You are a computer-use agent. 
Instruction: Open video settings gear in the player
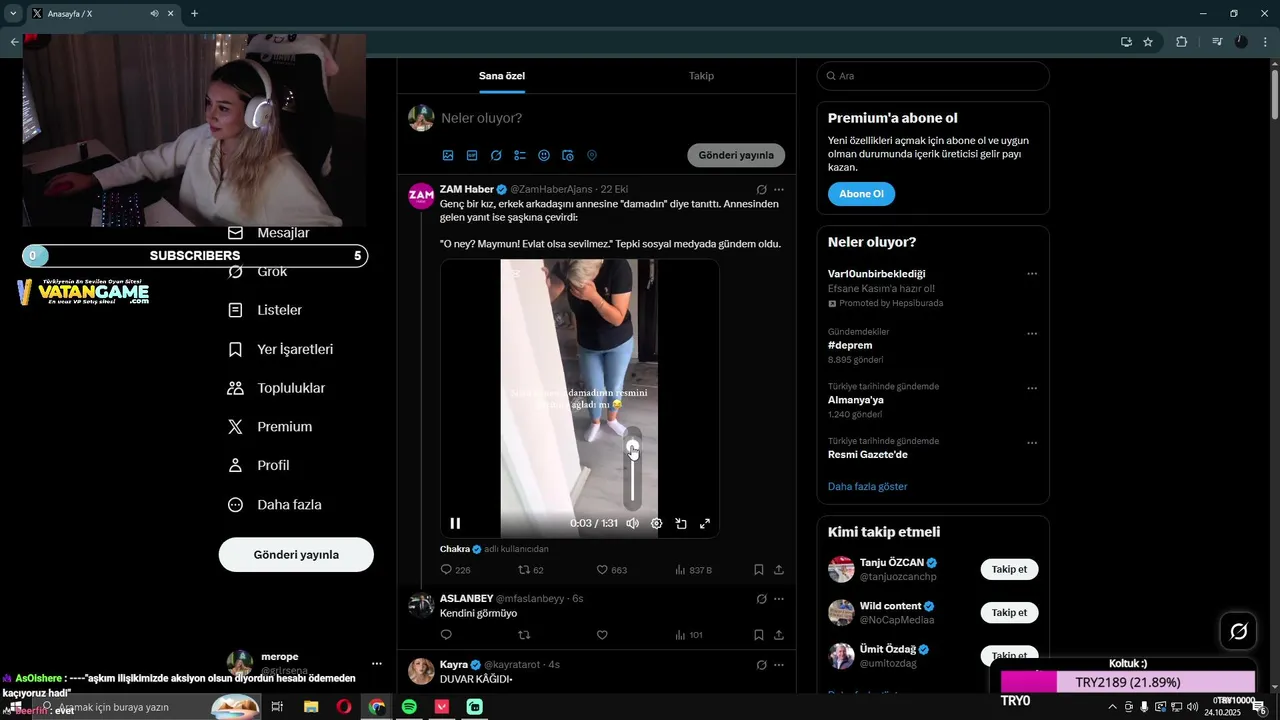[x=656, y=523]
